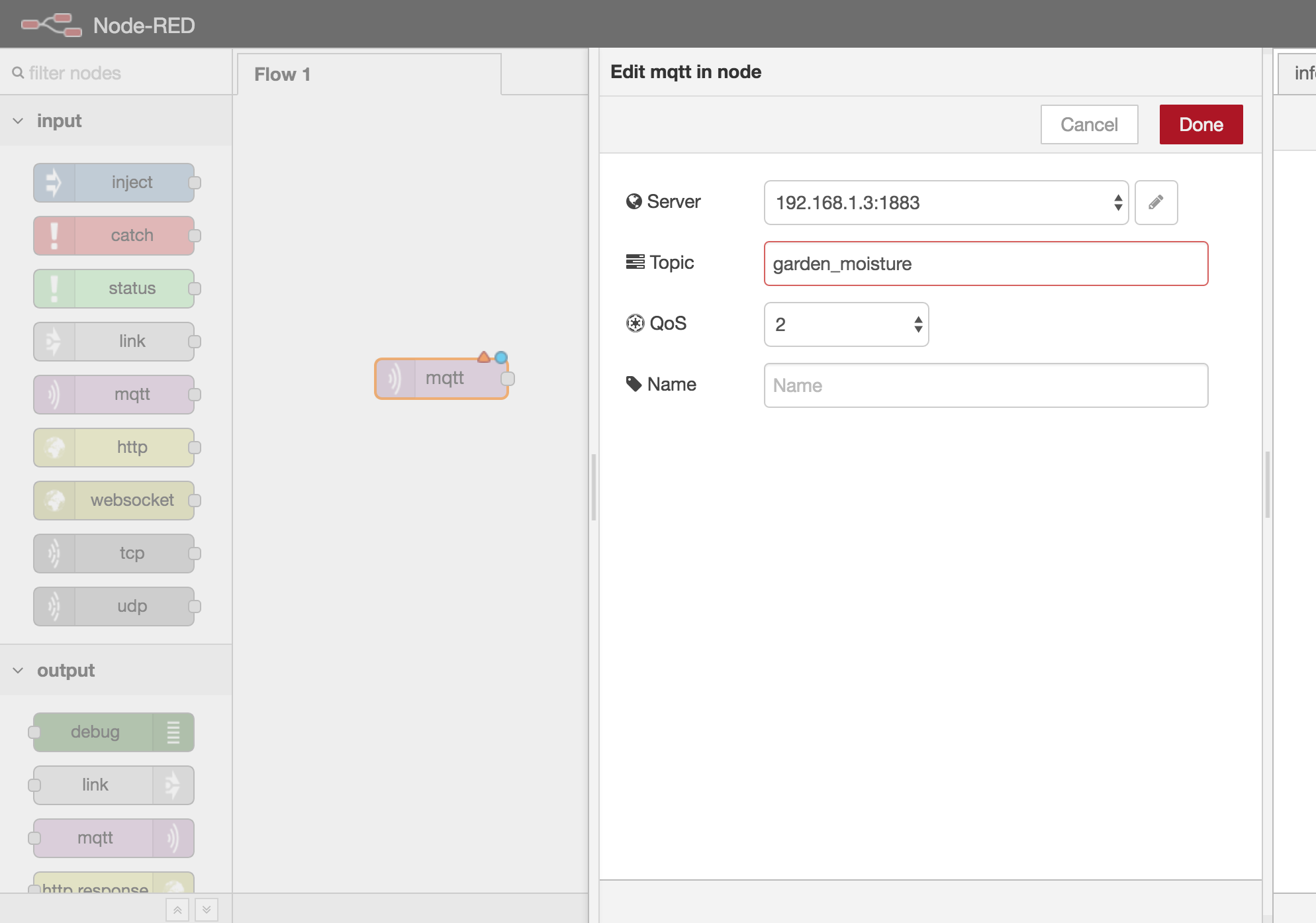Click the debug node input port
The height and width of the screenshot is (923, 1316).
pos(34,732)
